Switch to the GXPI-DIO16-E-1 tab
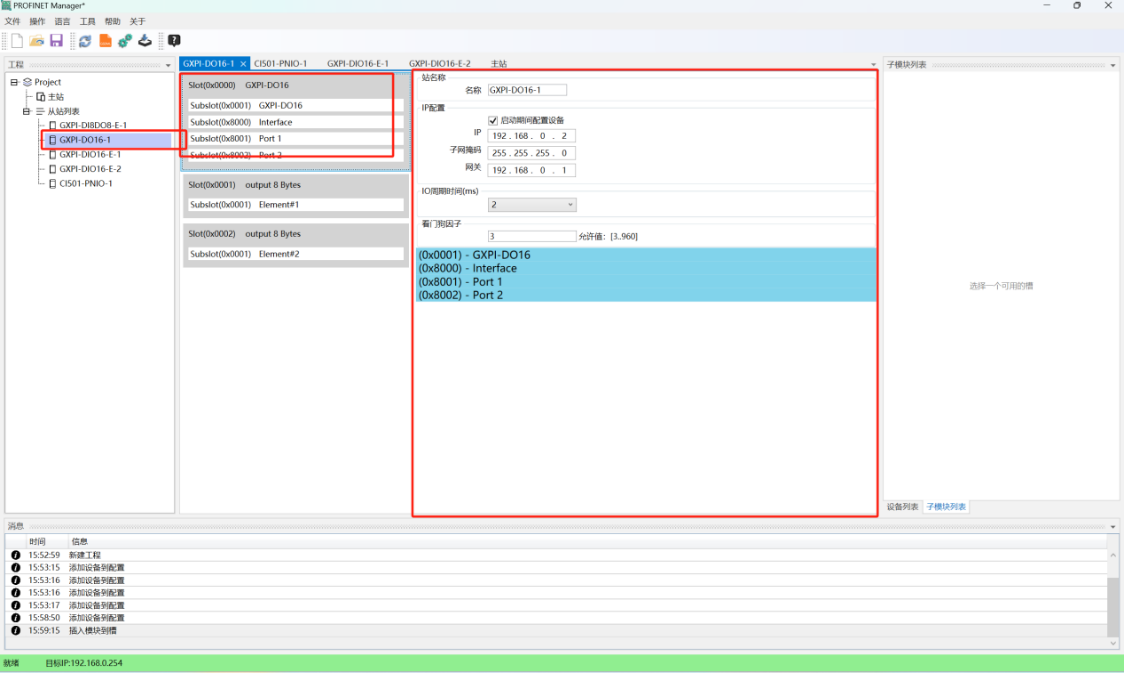1124x673 pixels. [358, 64]
